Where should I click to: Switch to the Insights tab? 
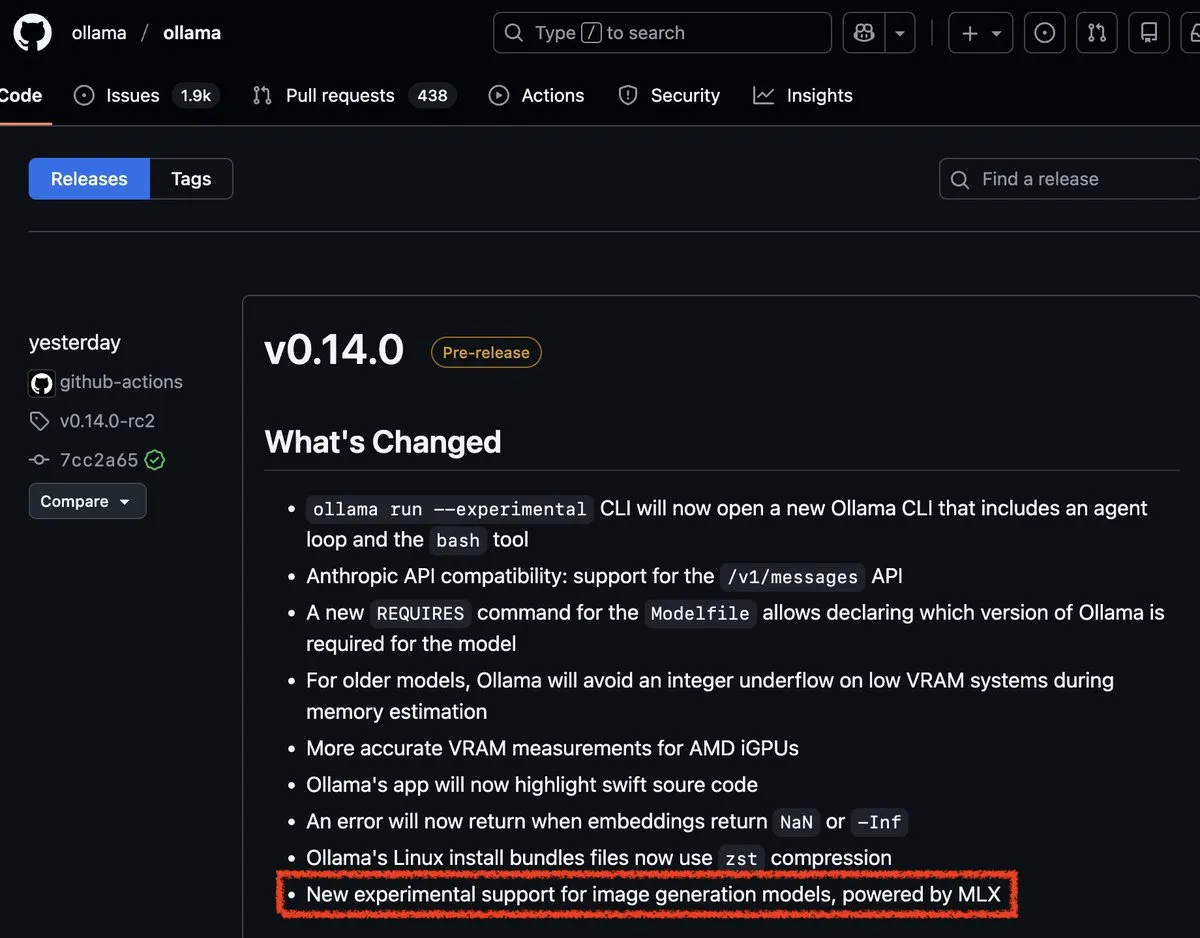803,96
